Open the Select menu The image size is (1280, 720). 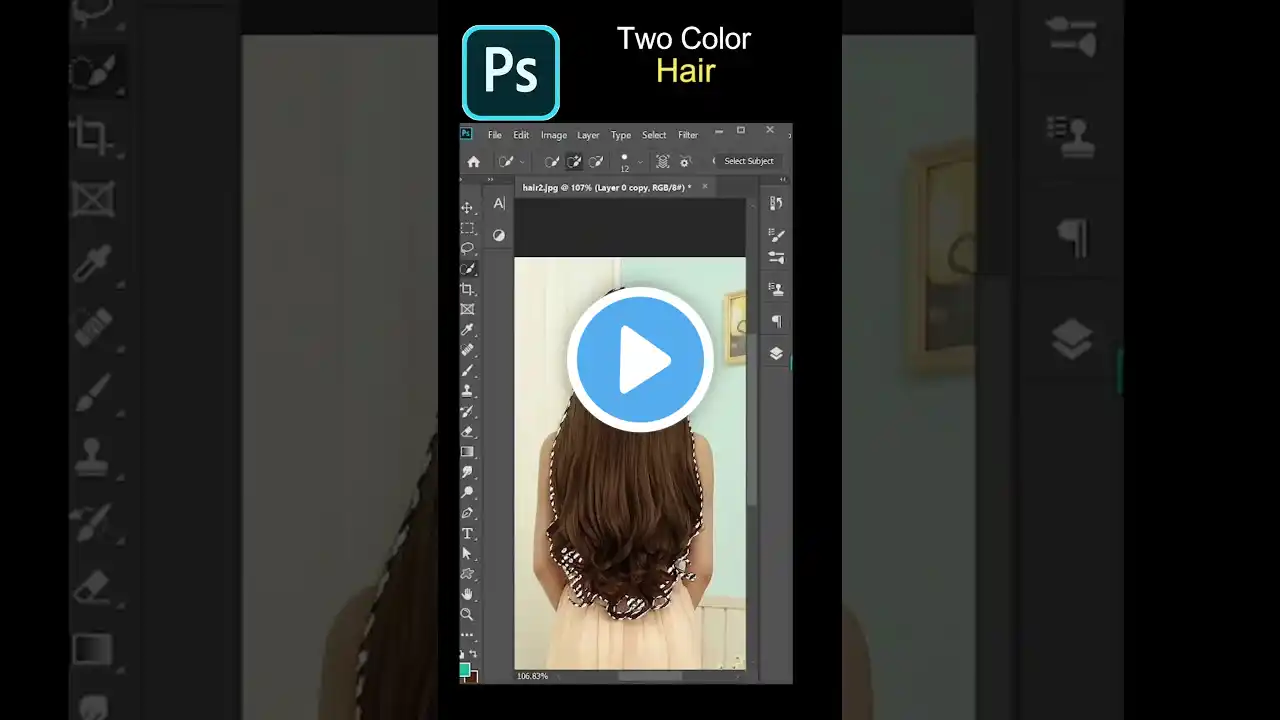click(654, 135)
